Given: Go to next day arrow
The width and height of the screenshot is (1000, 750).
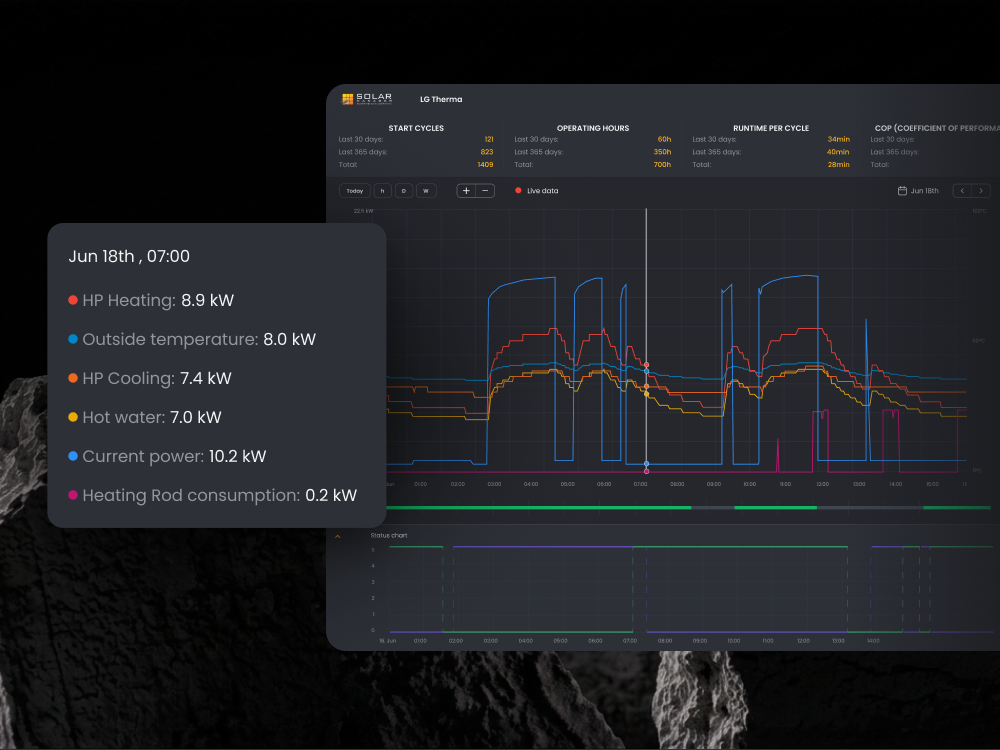Looking at the screenshot, I should [982, 191].
